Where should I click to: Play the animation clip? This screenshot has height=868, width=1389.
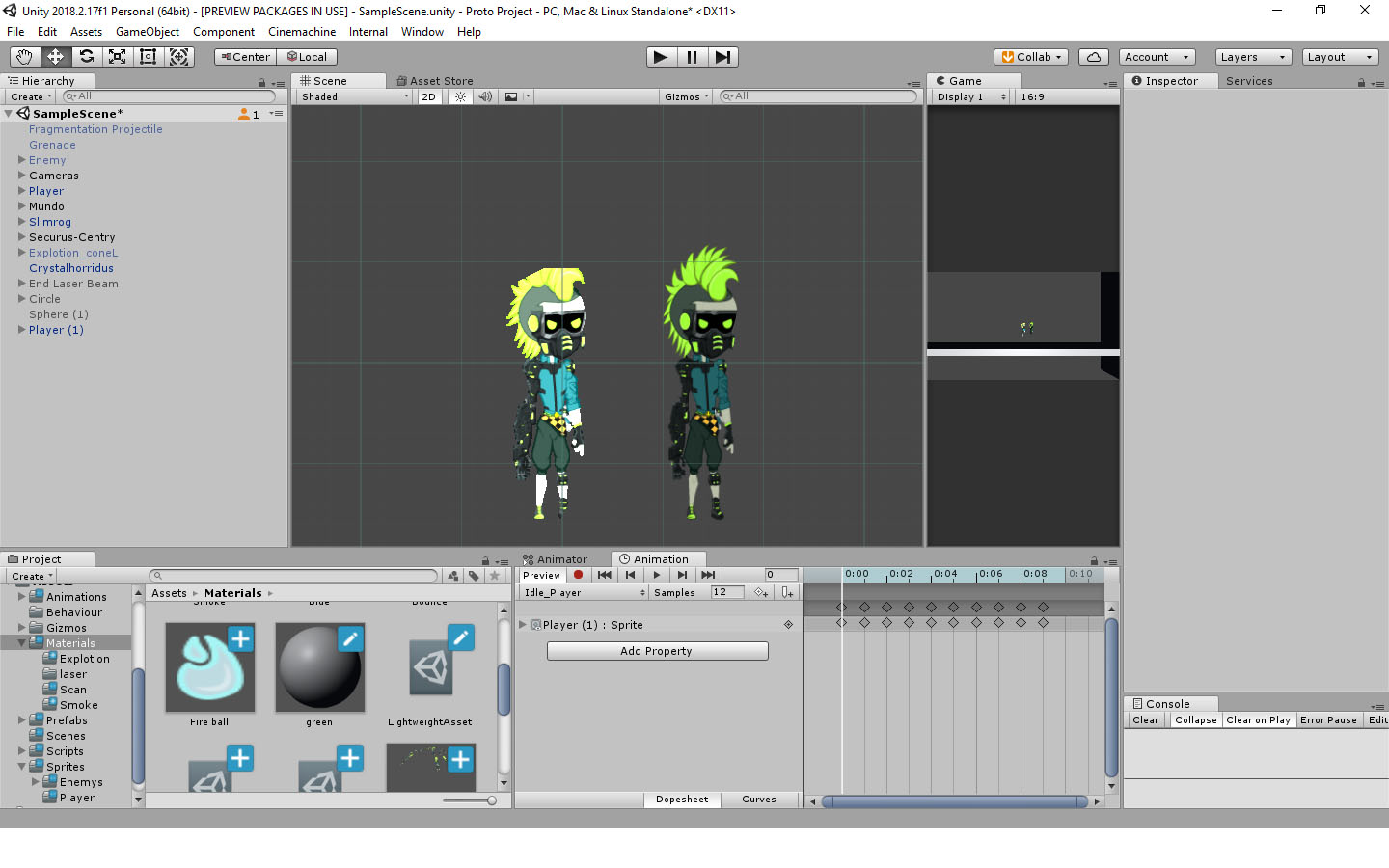[x=657, y=575]
